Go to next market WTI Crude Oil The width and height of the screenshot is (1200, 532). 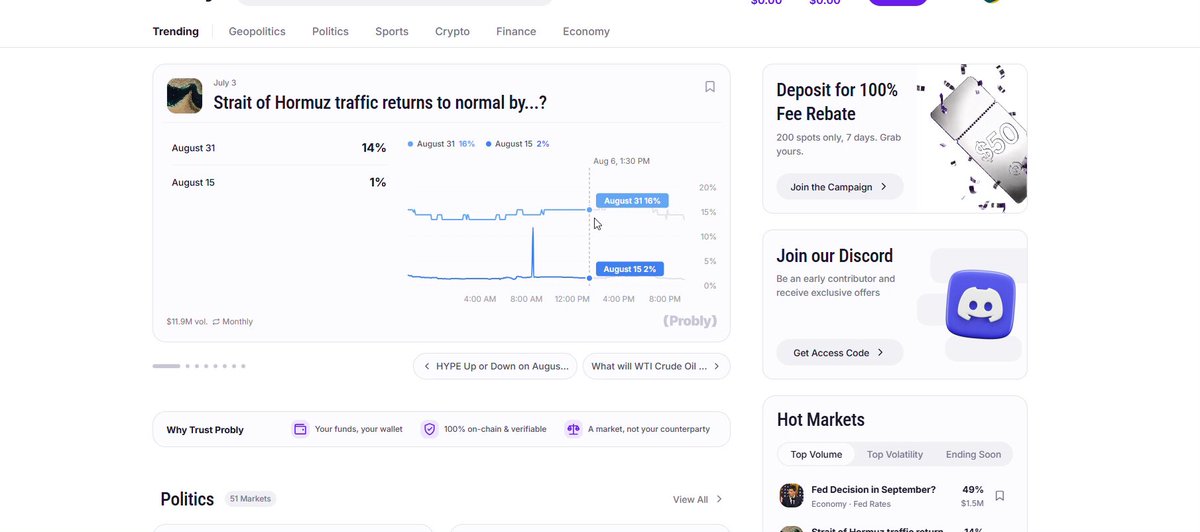coord(656,366)
